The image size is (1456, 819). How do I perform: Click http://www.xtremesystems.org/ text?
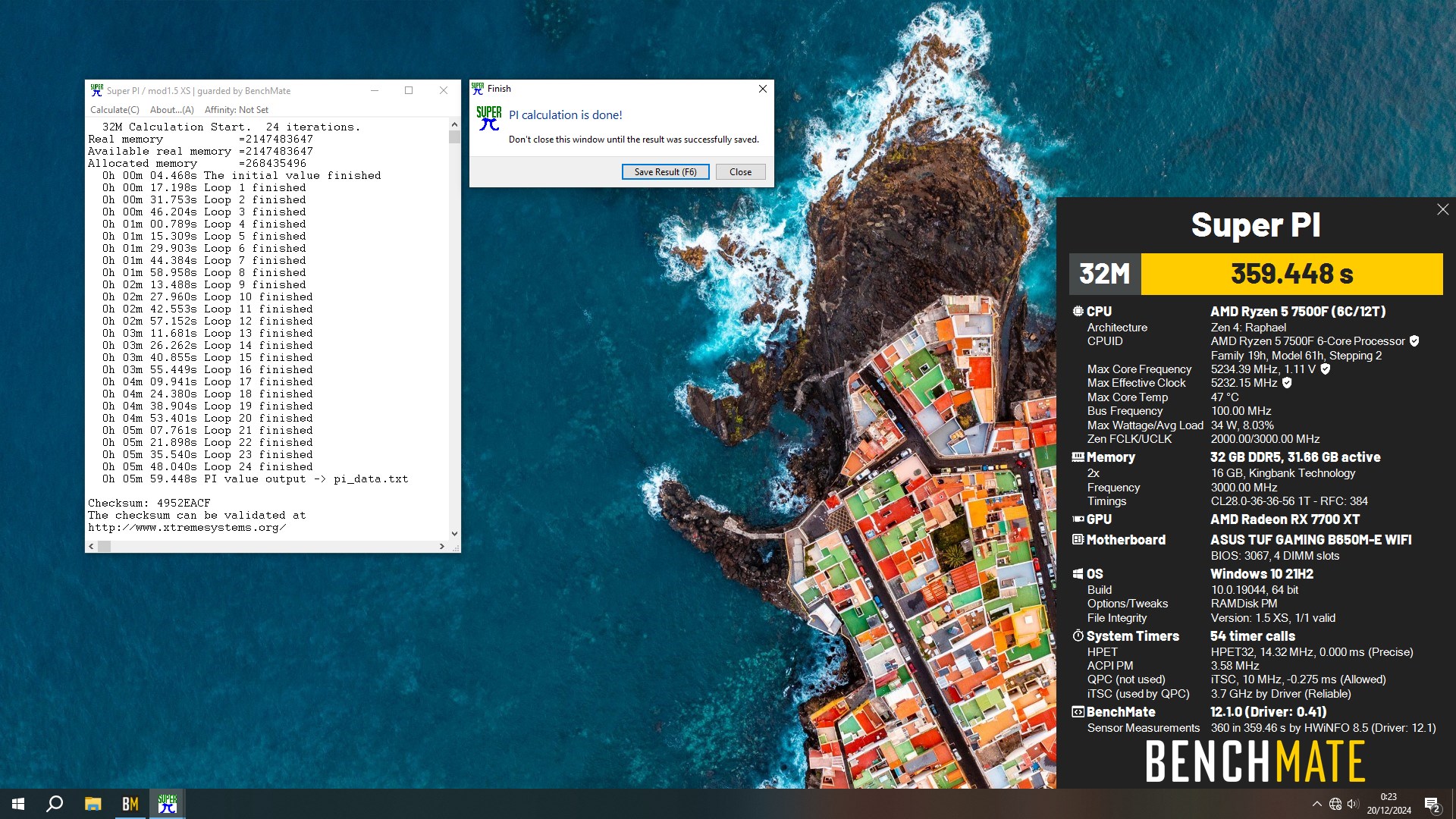[x=187, y=527]
